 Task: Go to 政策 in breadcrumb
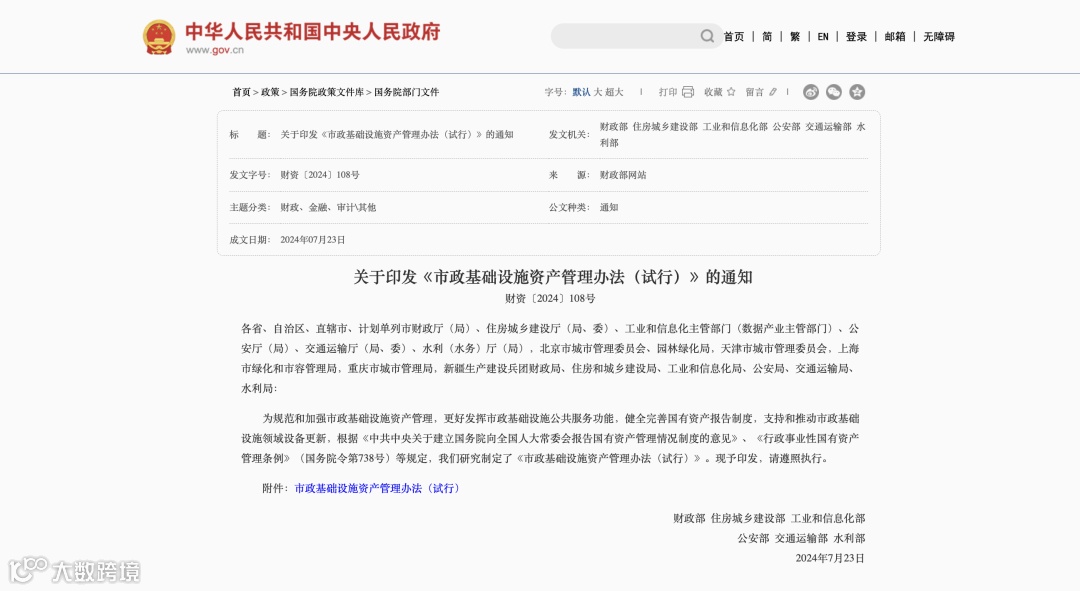pos(270,92)
